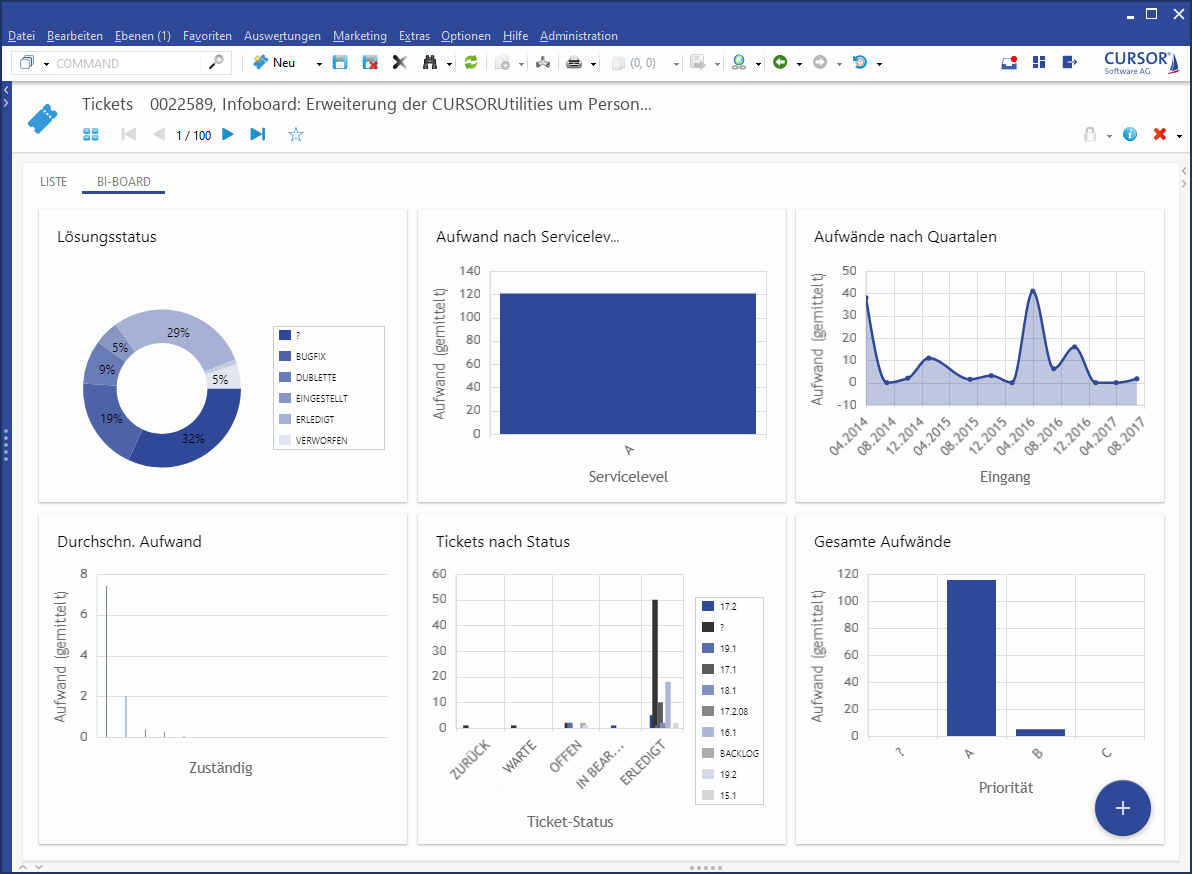
Task: Click the blue info icon
Action: click(1130, 134)
